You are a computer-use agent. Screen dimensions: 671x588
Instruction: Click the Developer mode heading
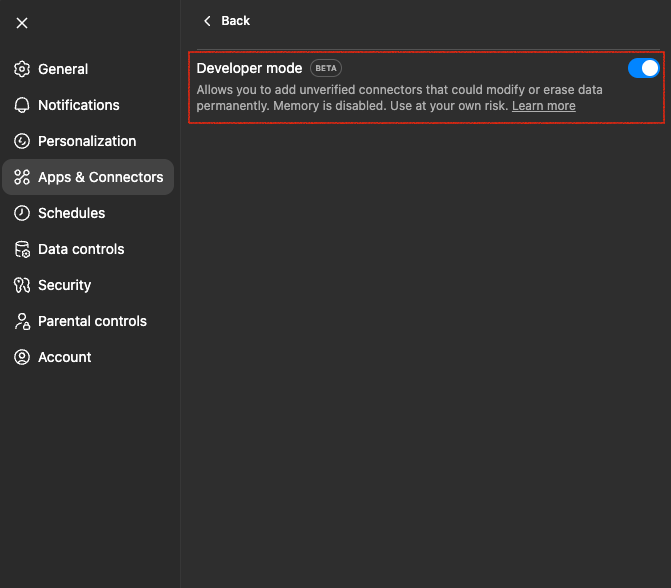point(249,68)
